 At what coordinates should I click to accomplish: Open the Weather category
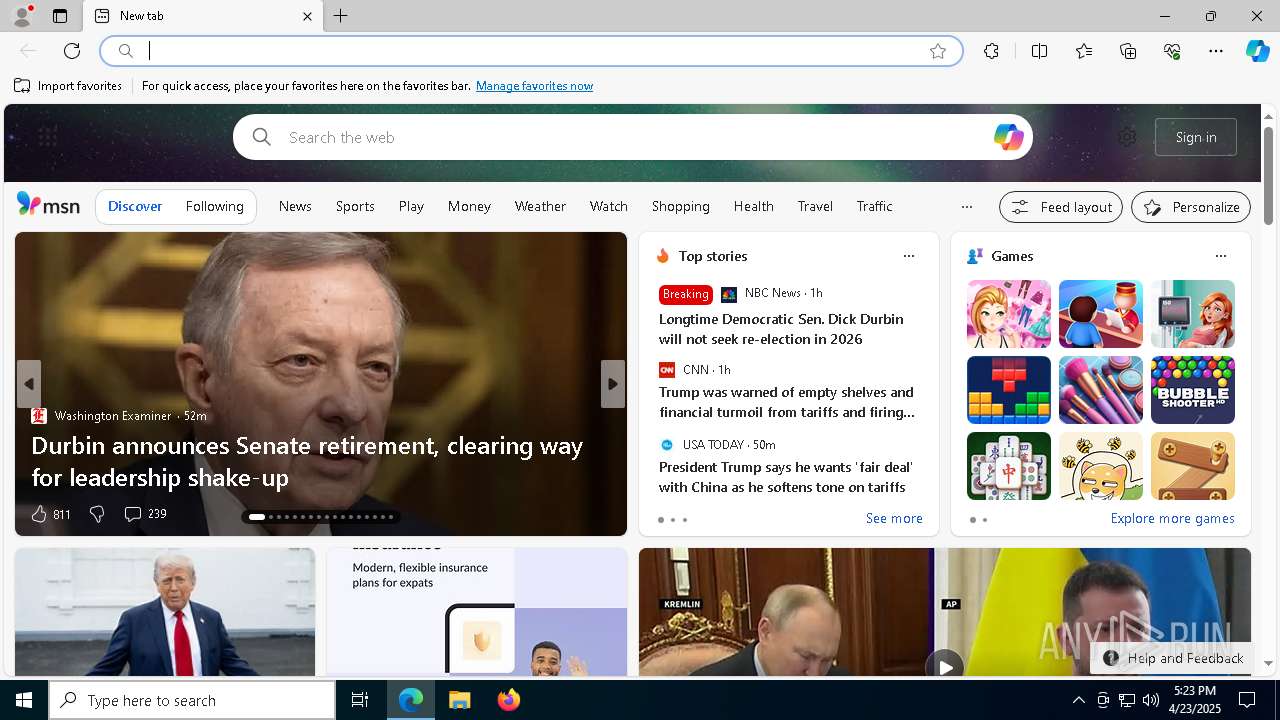pos(540,206)
